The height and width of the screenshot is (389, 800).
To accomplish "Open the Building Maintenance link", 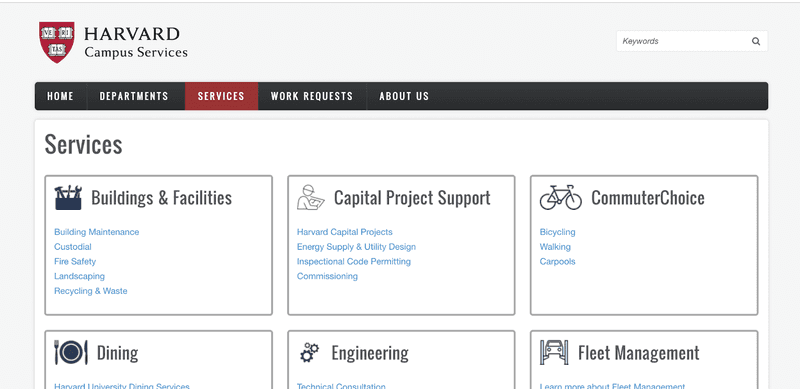I will point(96,232).
